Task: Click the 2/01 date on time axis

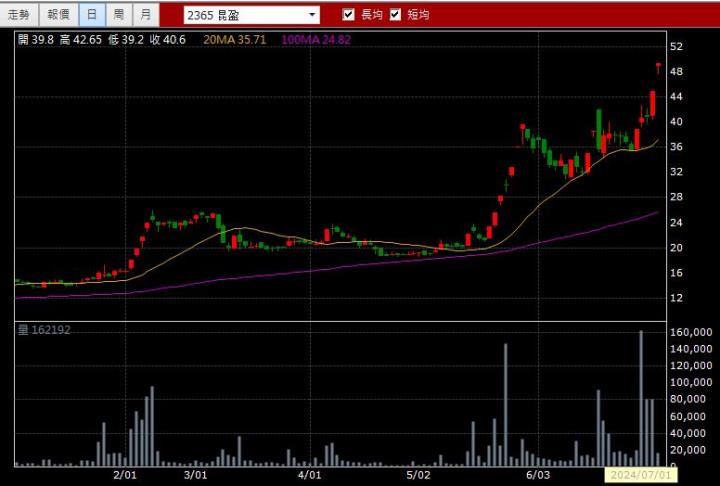Action: click(x=124, y=475)
